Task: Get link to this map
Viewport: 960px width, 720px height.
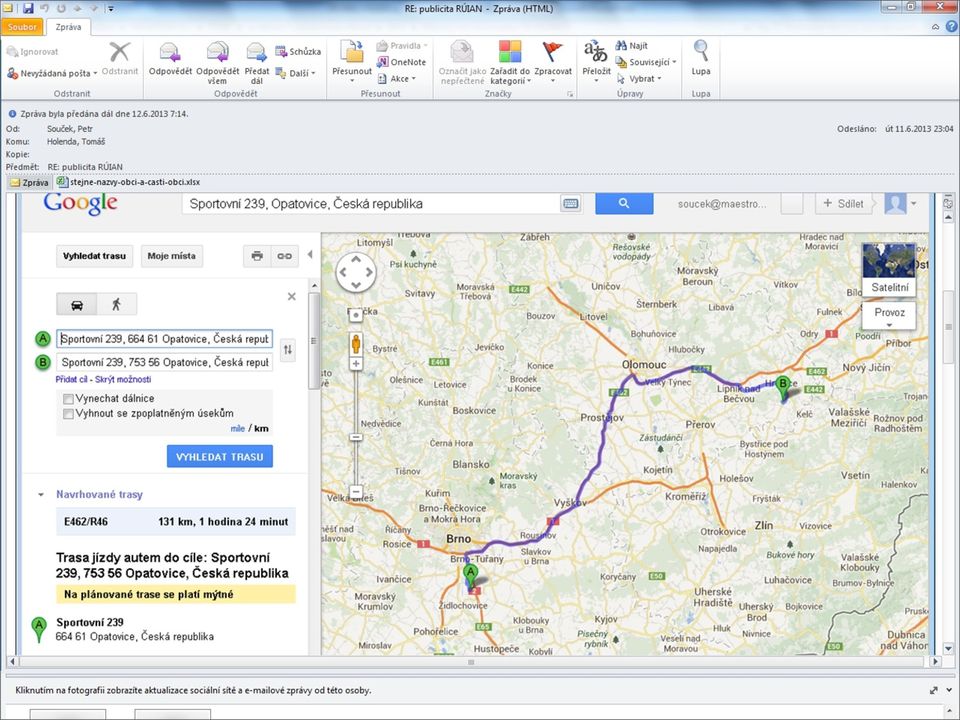Action: coord(285,256)
